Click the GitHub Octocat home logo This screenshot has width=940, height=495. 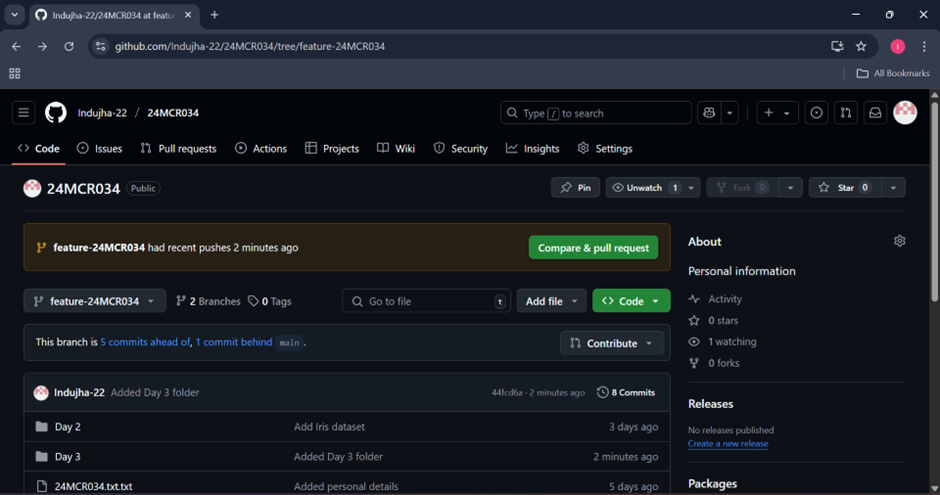click(x=56, y=113)
